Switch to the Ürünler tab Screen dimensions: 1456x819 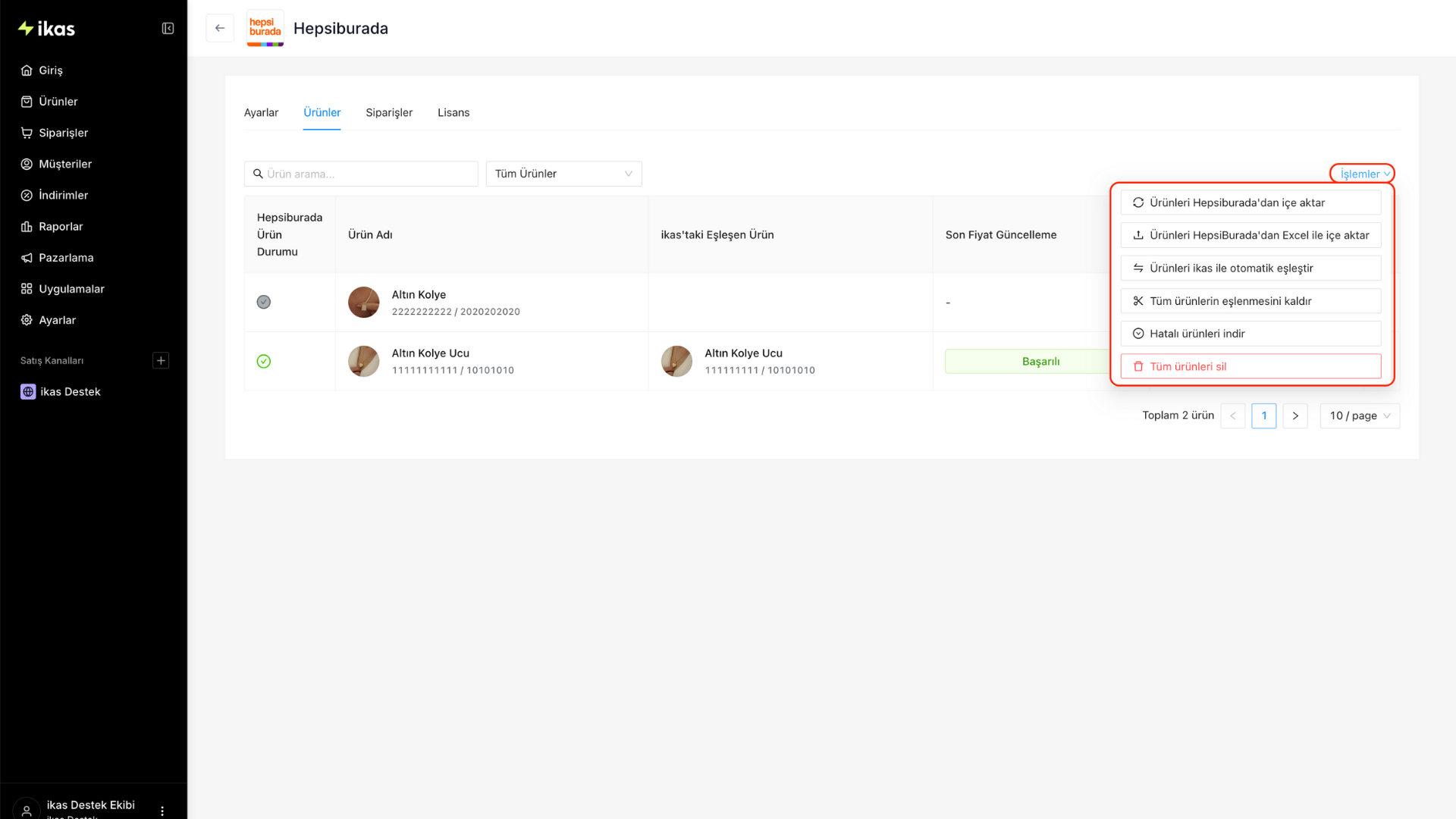tap(322, 113)
